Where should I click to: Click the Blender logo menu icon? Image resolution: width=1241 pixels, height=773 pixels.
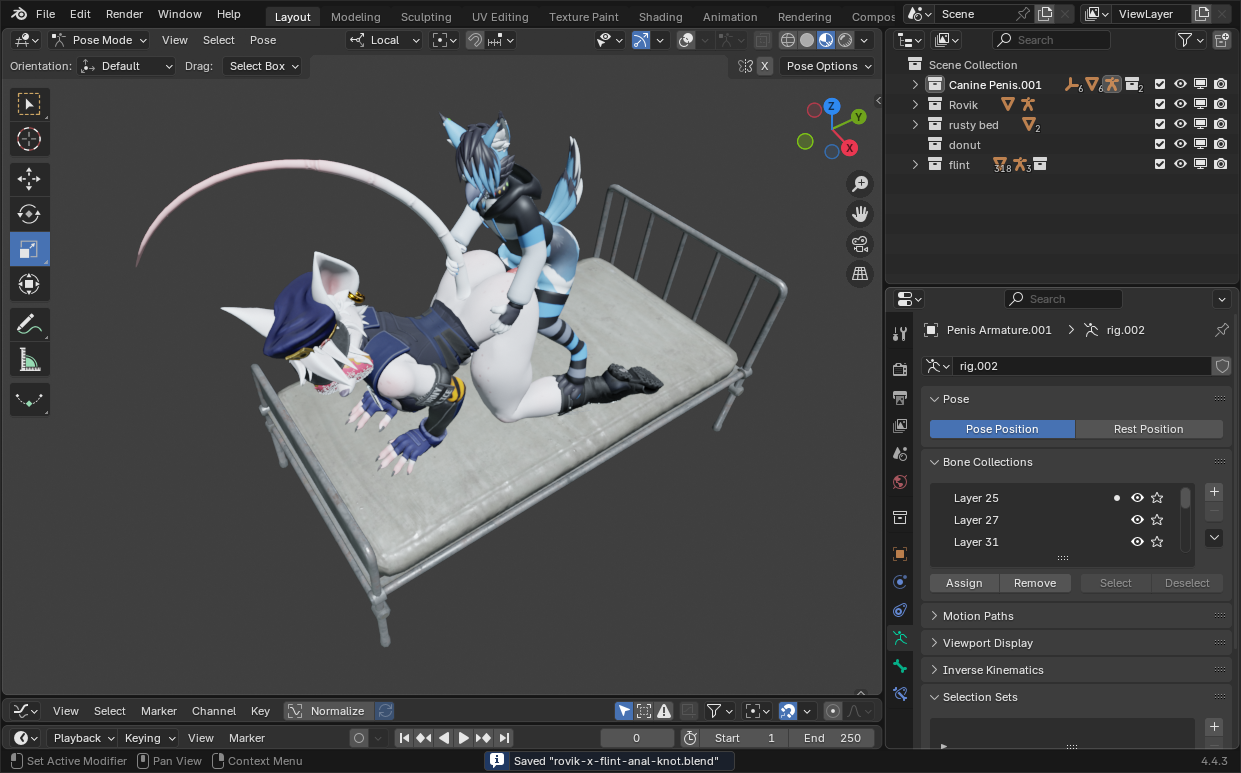pos(20,14)
